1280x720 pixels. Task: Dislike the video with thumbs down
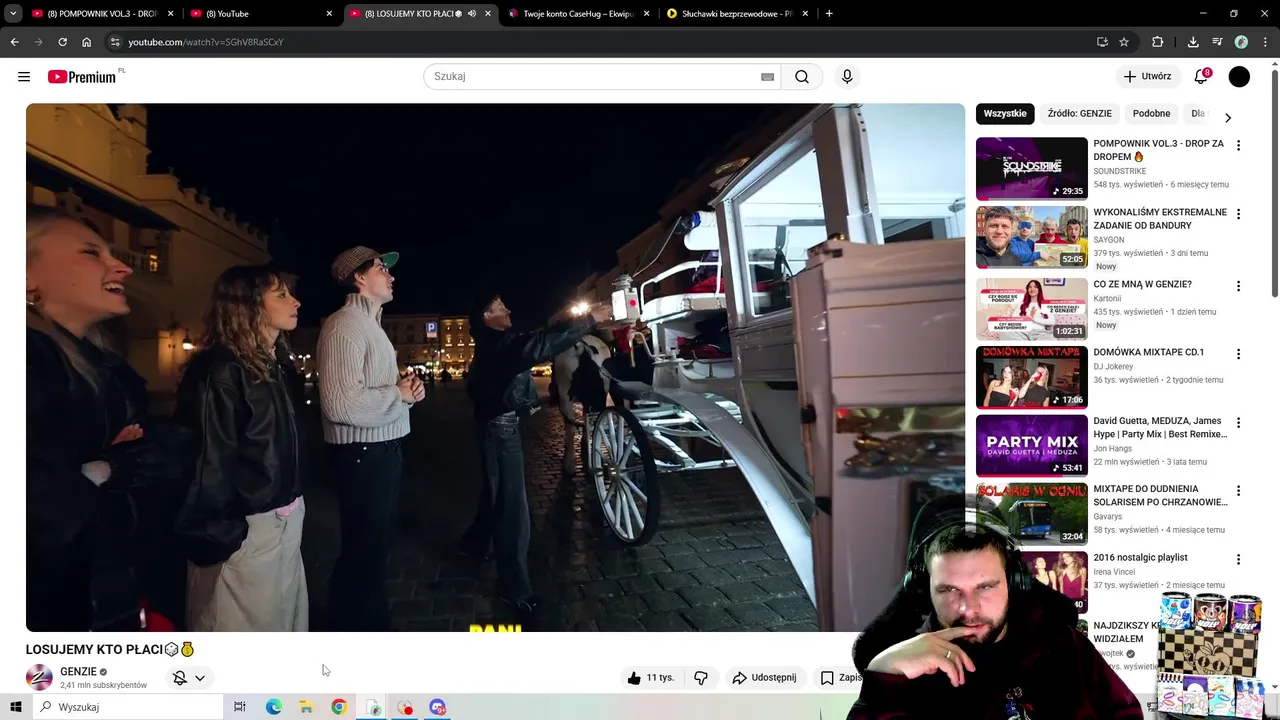[x=701, y=678]
